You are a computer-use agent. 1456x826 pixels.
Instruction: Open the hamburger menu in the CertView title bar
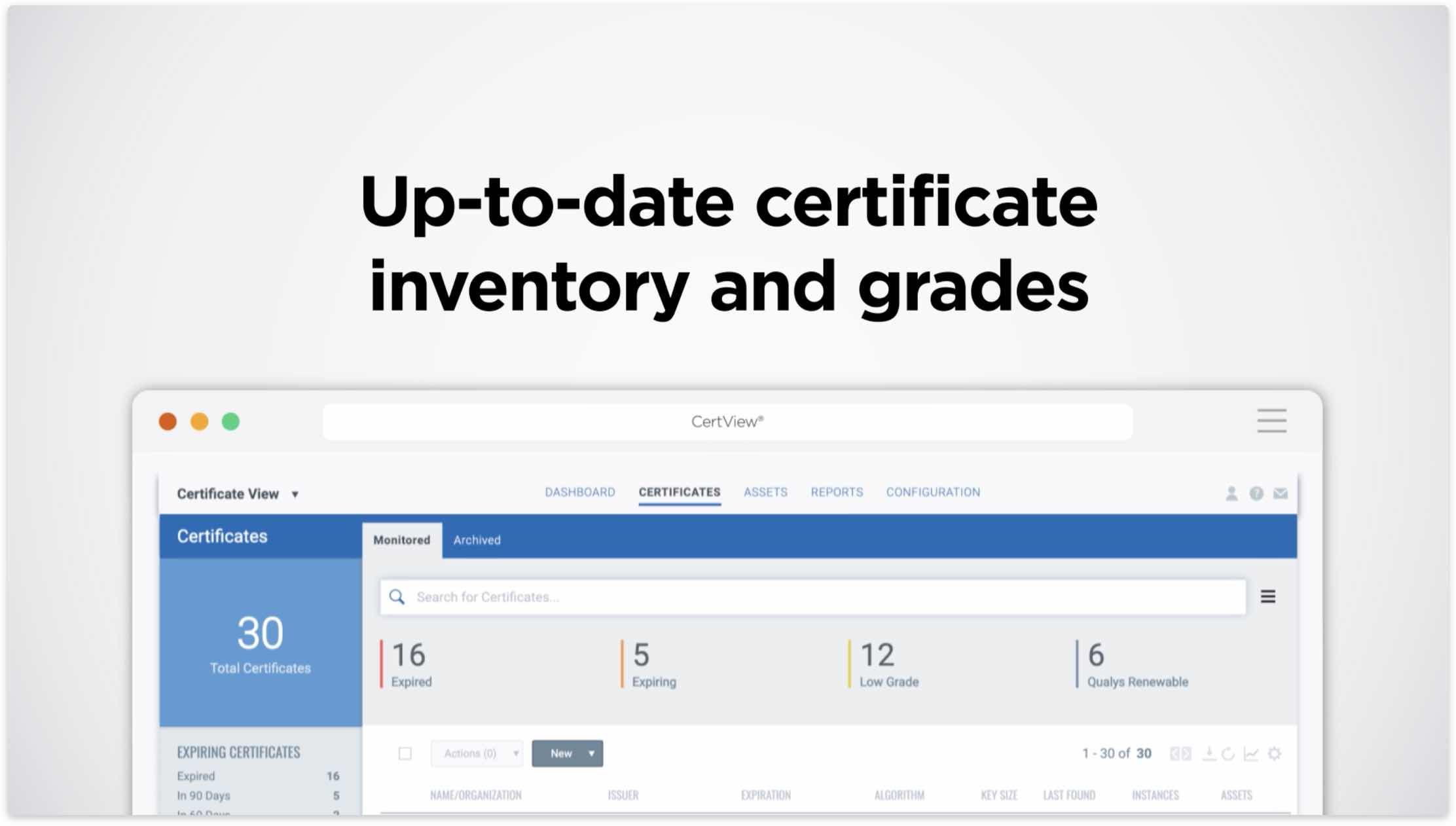pos(1271,421)
